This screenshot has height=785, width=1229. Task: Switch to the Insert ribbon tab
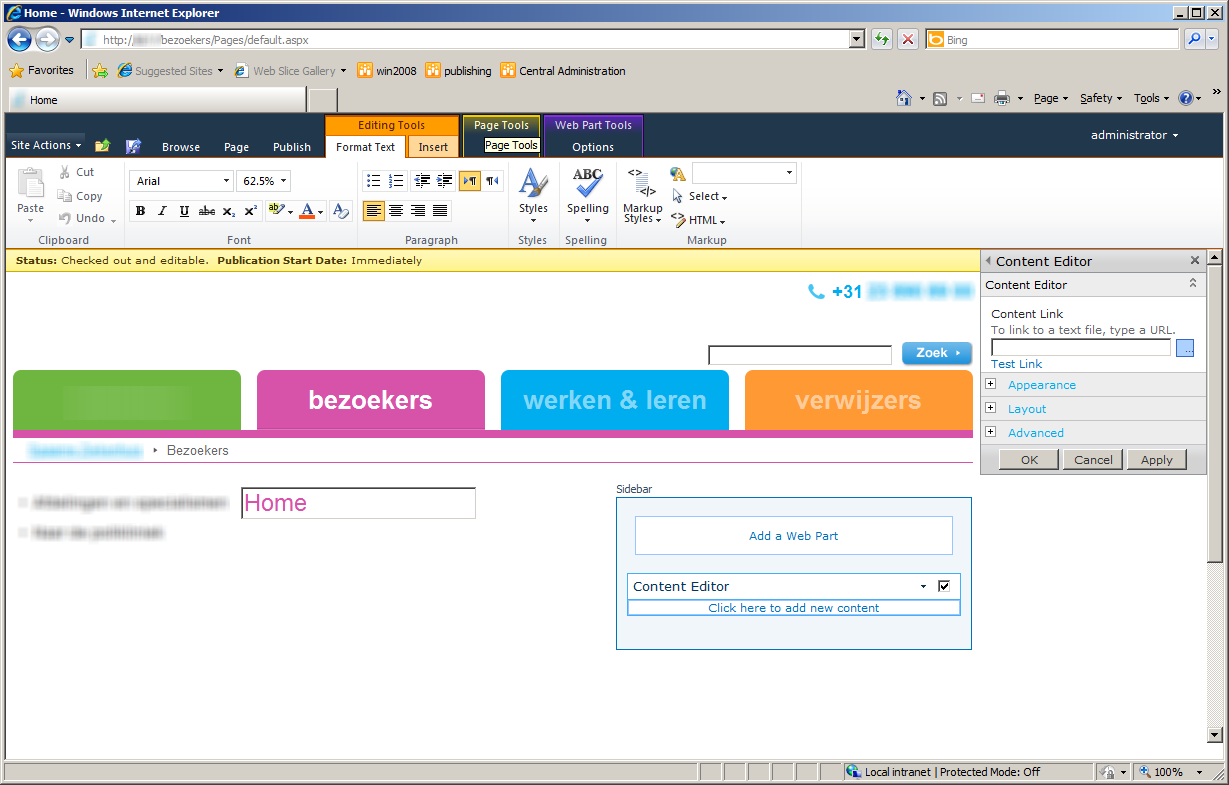(433, 147)
